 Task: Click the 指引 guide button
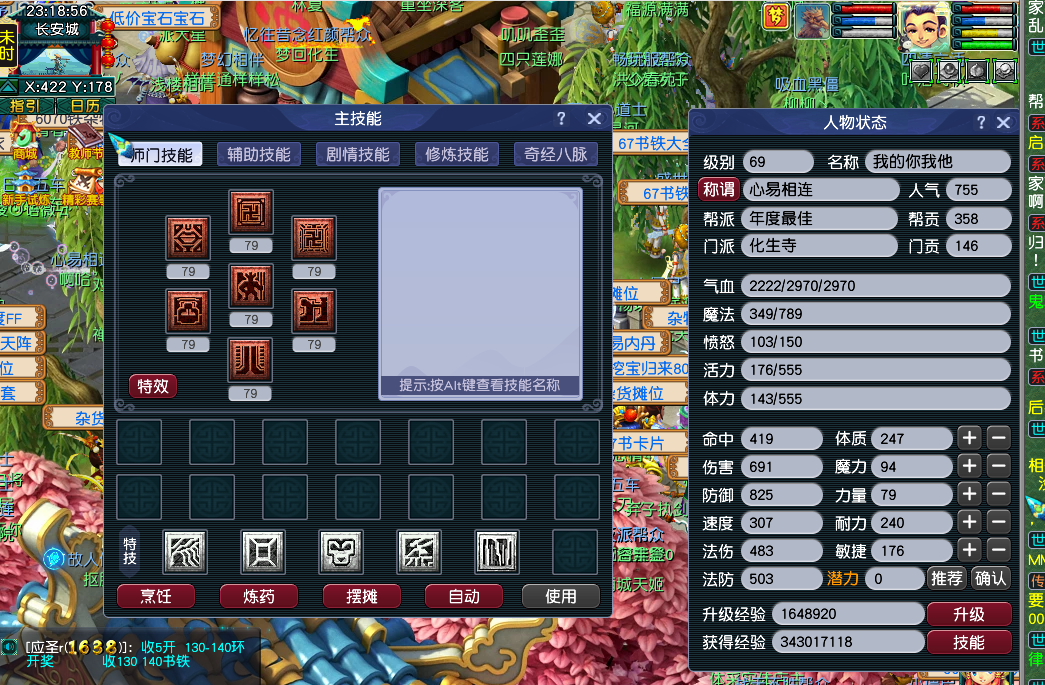[25, 105]
